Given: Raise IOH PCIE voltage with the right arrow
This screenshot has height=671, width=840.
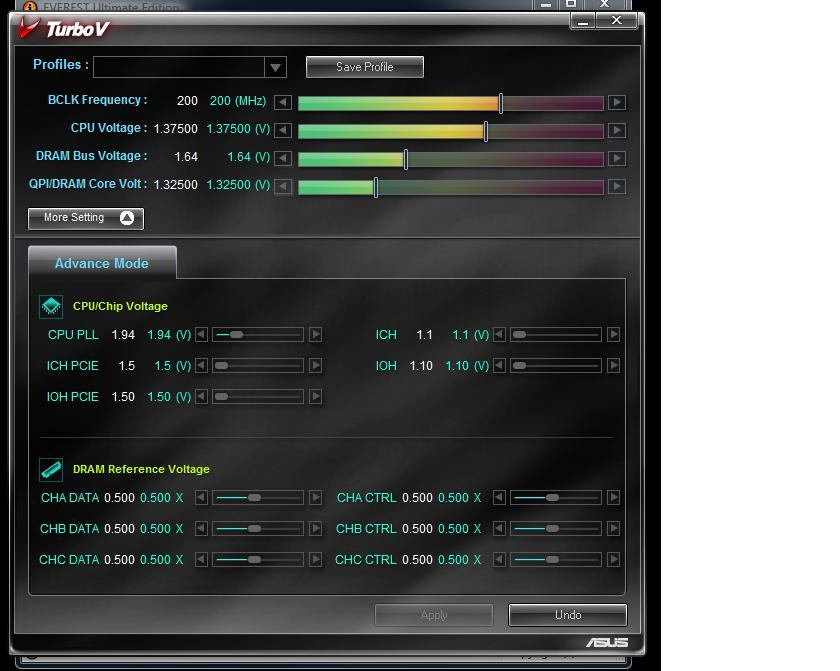Looking at the screenshot, I should (x=316, y=397).
